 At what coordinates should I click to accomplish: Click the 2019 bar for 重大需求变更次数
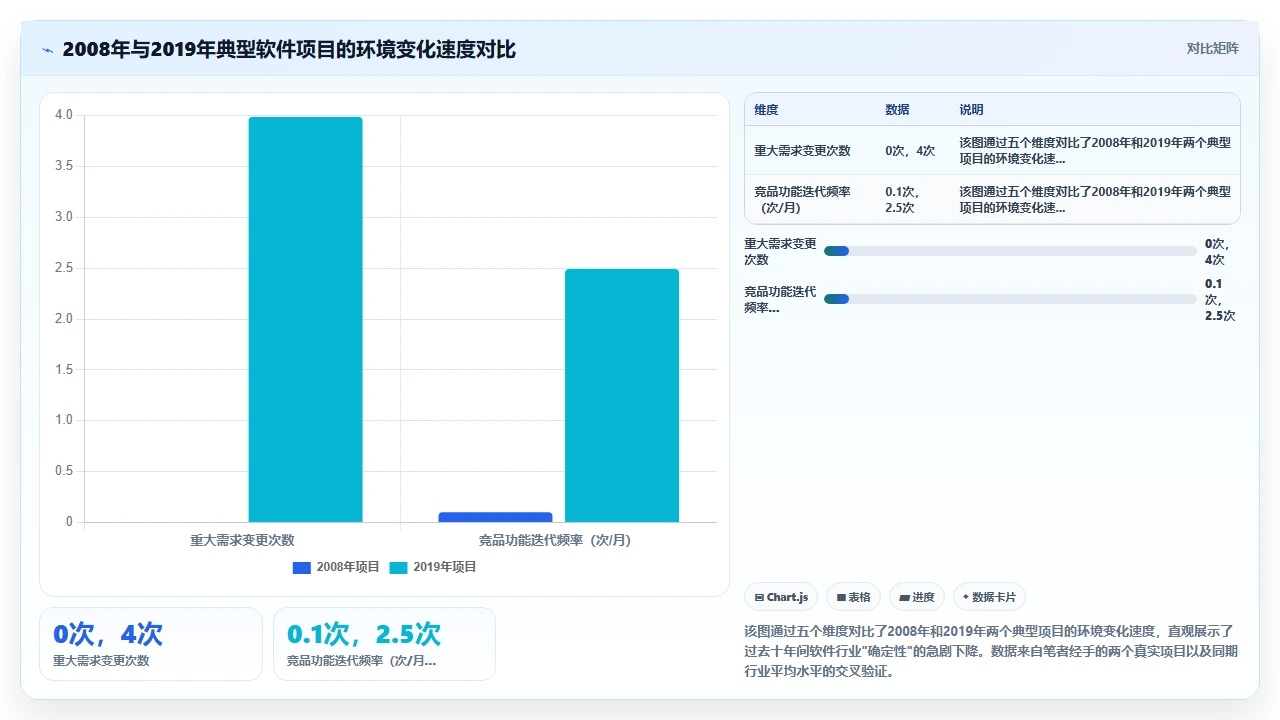click(x=305, y=319)
